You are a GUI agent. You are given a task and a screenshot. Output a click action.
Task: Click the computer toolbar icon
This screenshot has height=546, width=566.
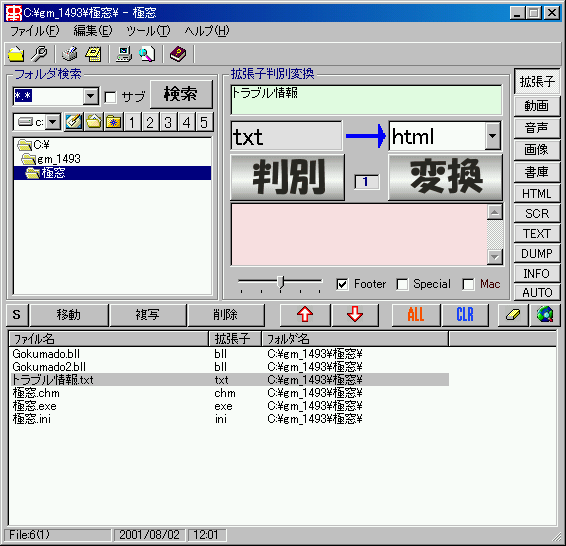pos(124,54)
